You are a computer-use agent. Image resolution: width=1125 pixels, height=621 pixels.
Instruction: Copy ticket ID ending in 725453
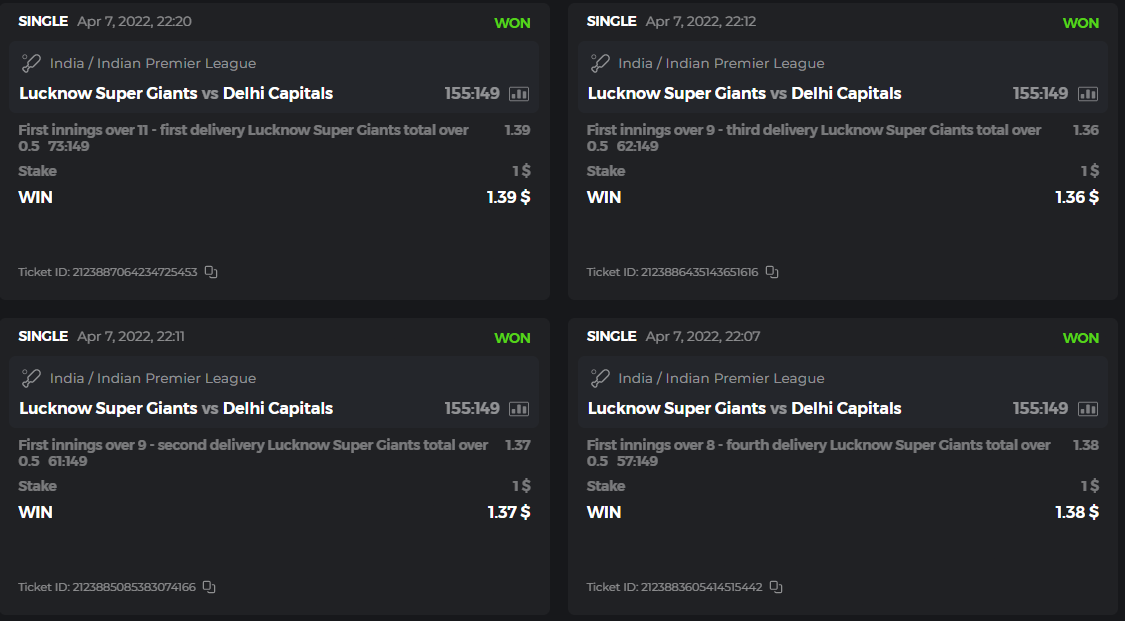[211, 272]
